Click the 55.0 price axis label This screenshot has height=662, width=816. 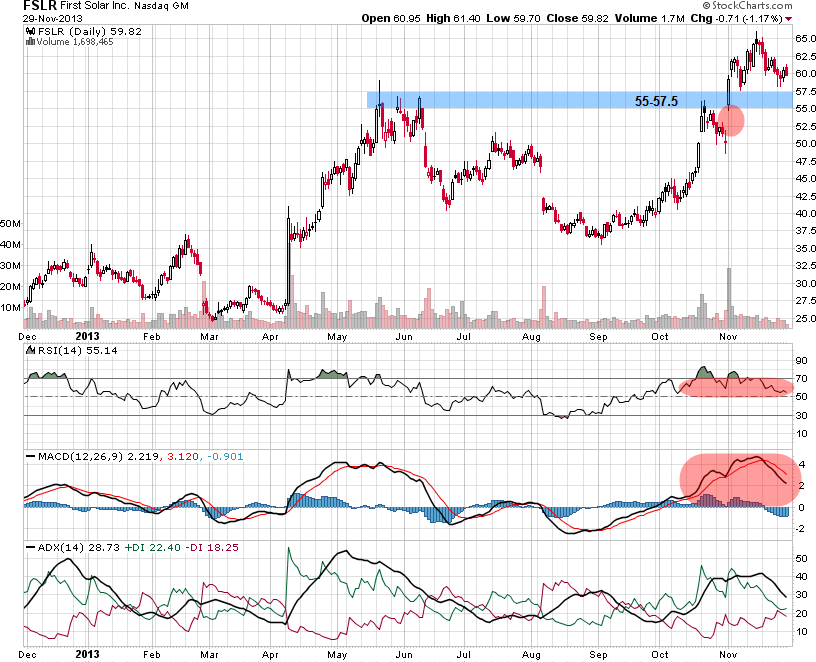(x=805, y=108)
